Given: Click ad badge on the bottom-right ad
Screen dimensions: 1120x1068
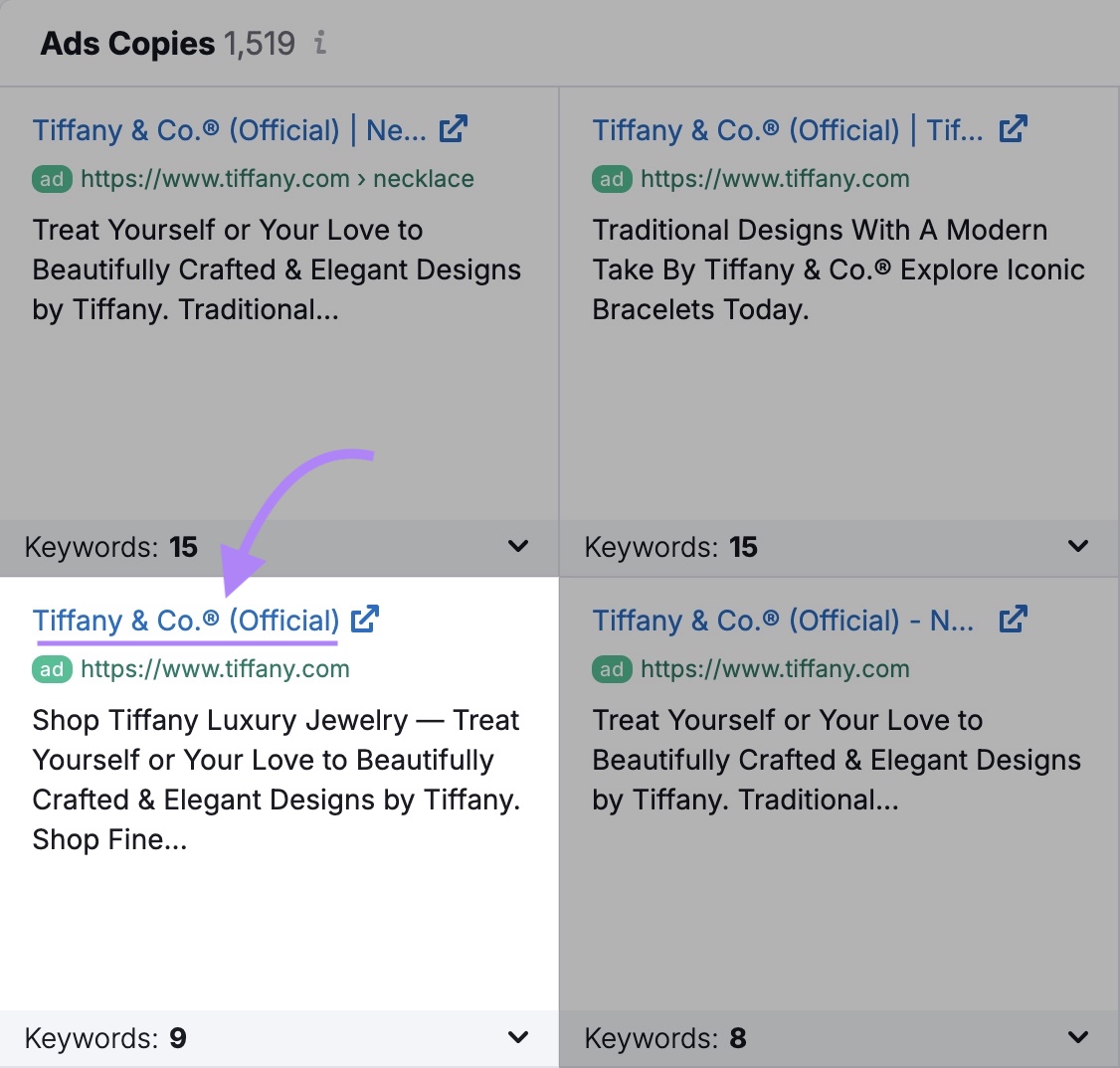Looking at the screenshot, I should 611,669.
